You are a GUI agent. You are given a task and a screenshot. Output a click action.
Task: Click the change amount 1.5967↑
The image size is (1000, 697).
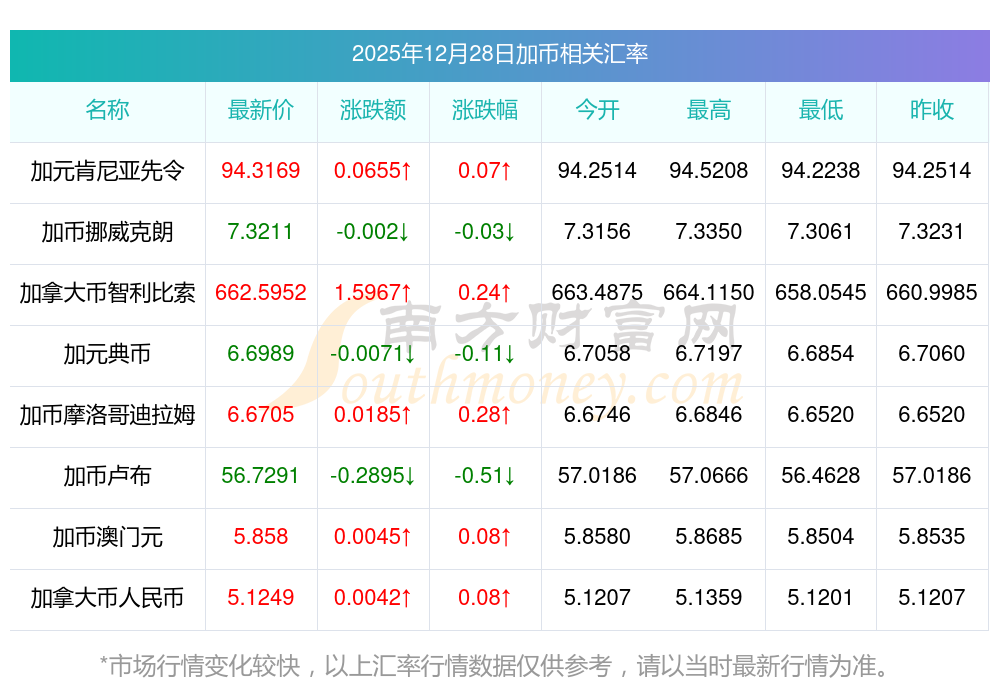click(x=372, y=293)
